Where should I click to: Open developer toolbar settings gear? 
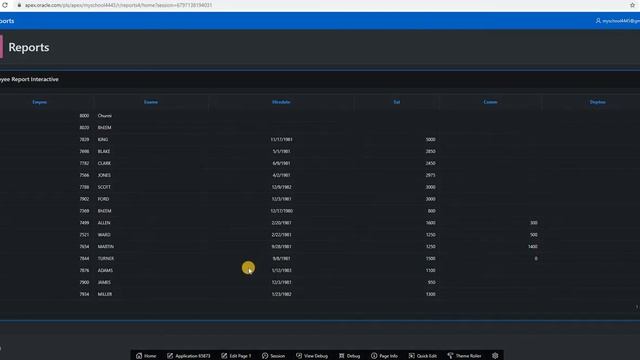495,356
